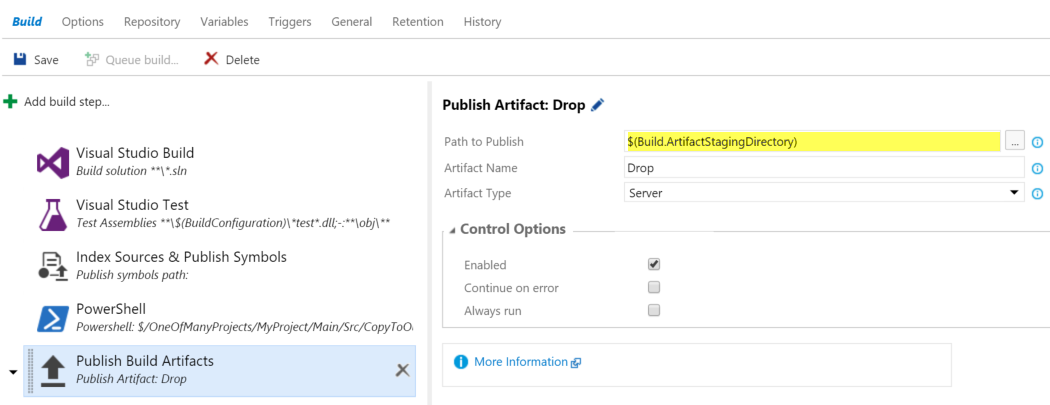
Task: Select the PowerShell step icon
Action: (51, 319)
